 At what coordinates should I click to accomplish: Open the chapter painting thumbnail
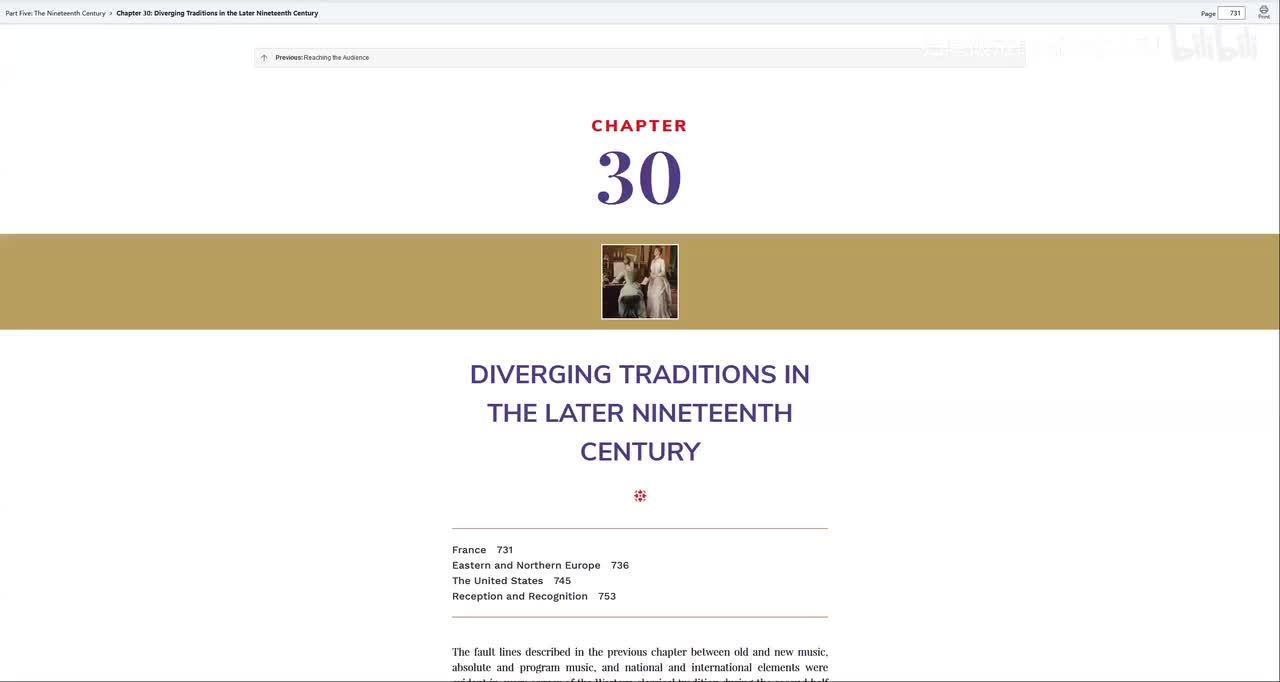640,282
